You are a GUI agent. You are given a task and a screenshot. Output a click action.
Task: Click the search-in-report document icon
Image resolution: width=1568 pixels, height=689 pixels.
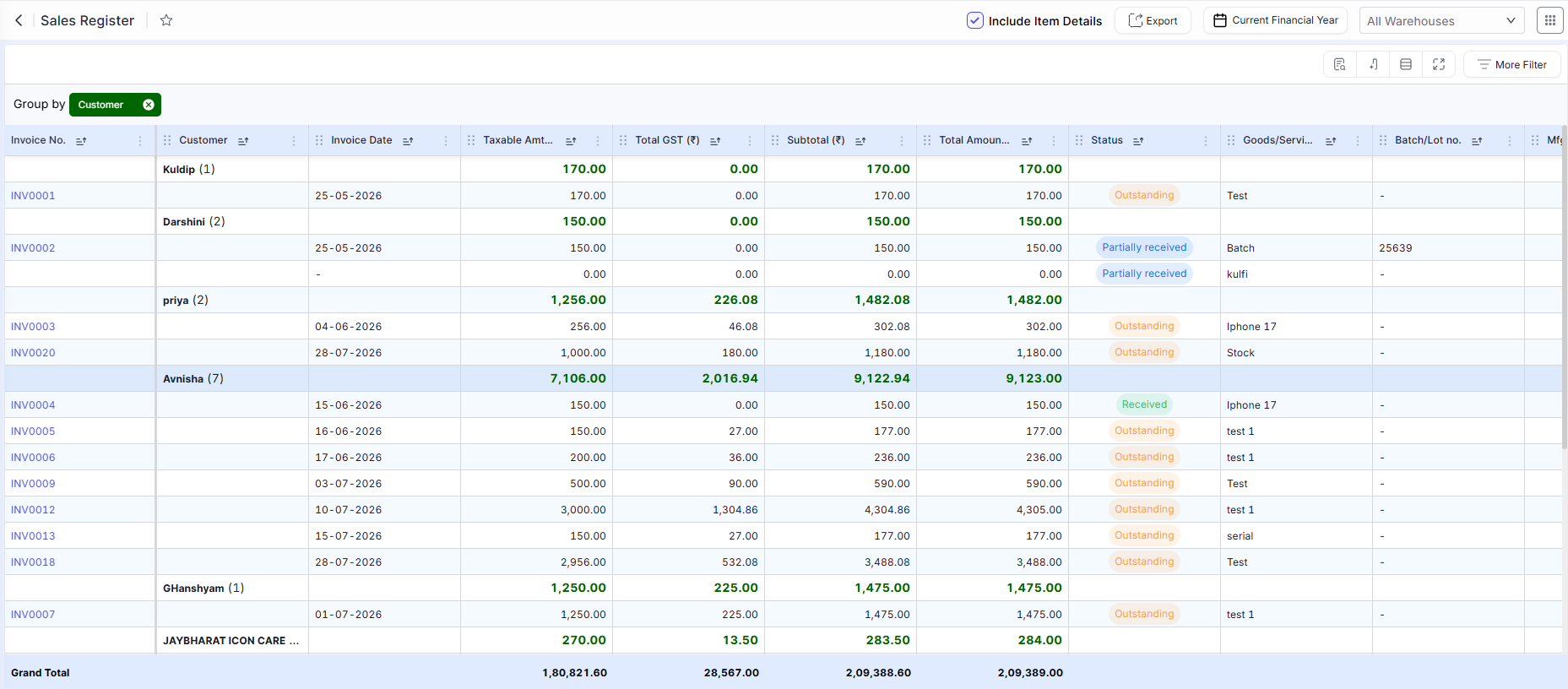pos(1339,64)
